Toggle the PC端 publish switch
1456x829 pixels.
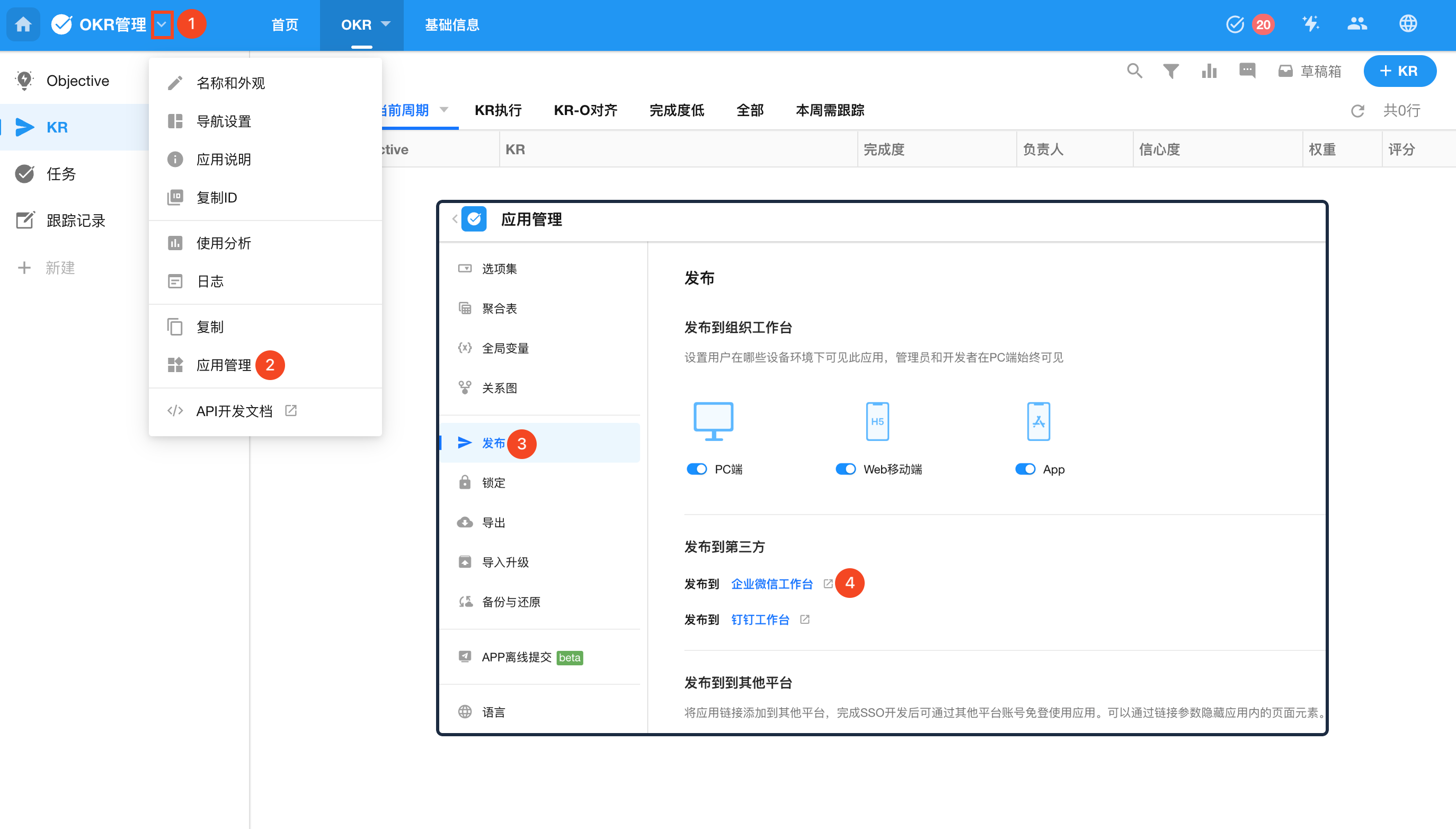pyautogui.click(x=696, y=469)
